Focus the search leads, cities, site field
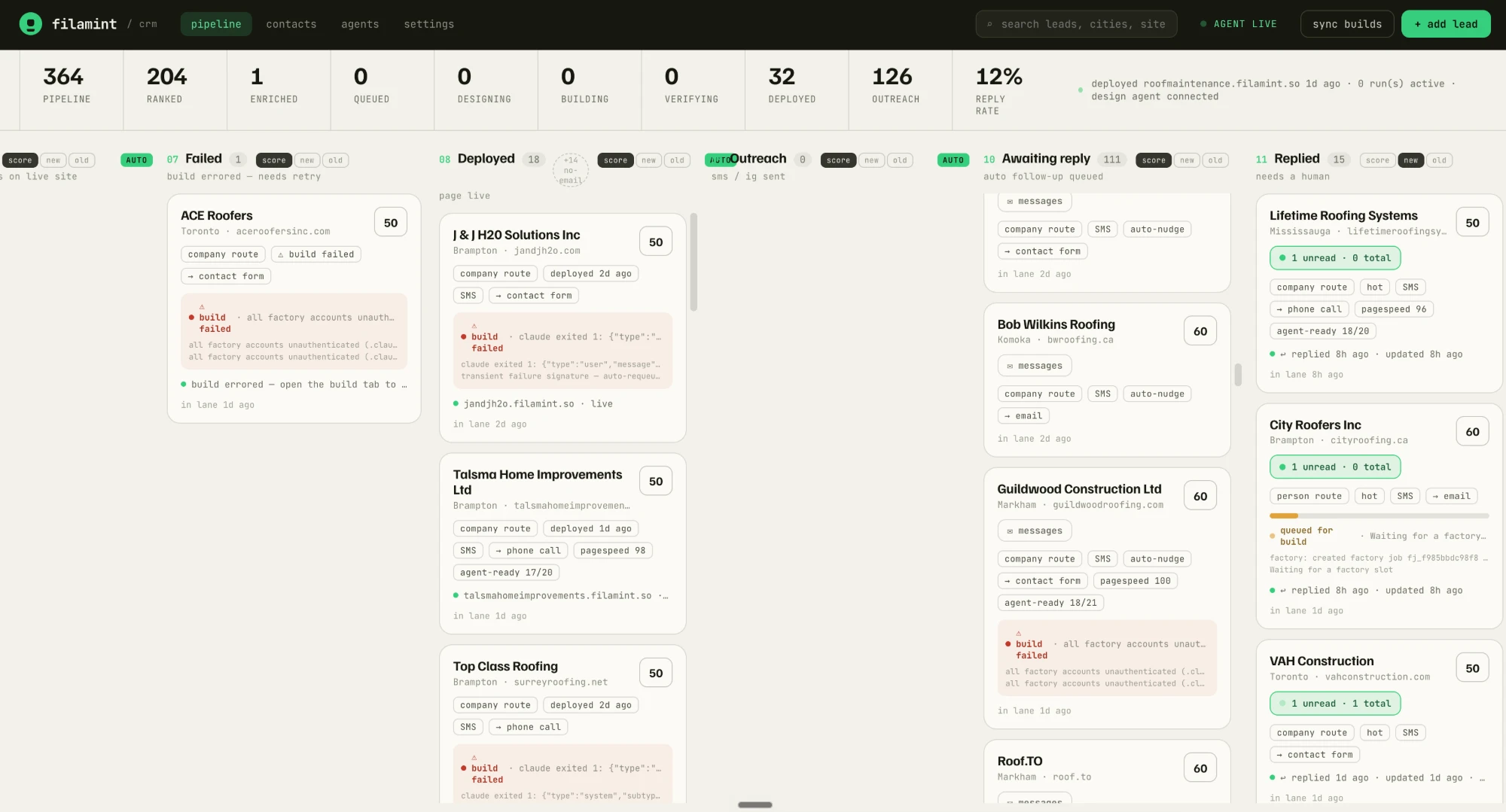Screen dimensions: 1506x812 (x=1077, y=24)
